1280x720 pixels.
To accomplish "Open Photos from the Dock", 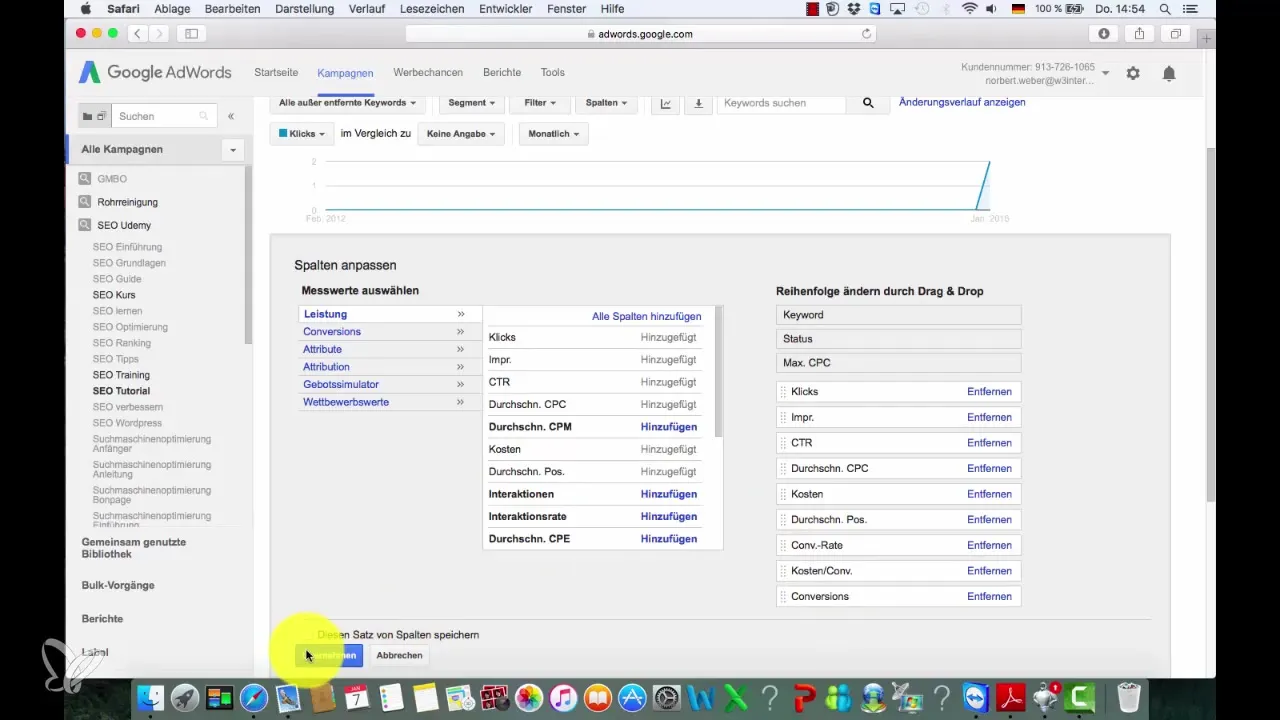I will (x=529, y=697).
